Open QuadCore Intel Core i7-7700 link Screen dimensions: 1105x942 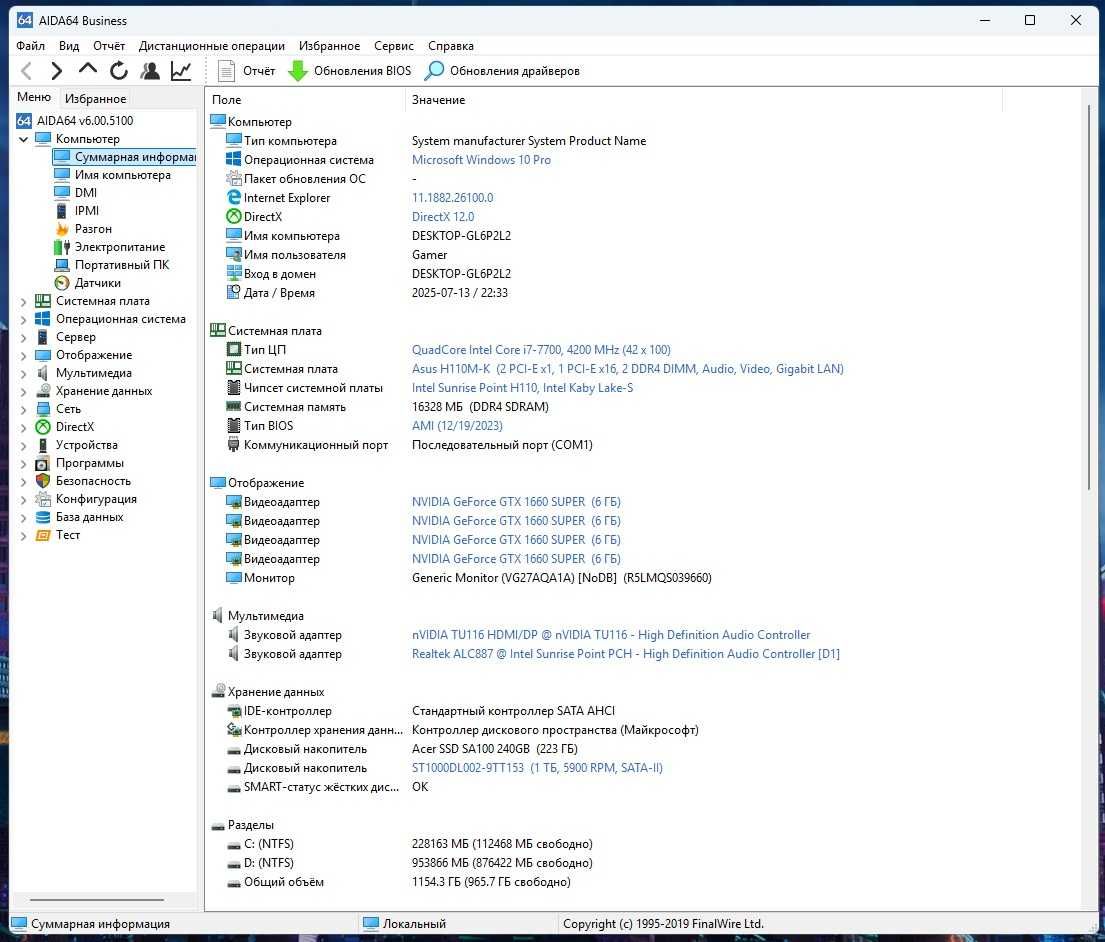[541, 350]
